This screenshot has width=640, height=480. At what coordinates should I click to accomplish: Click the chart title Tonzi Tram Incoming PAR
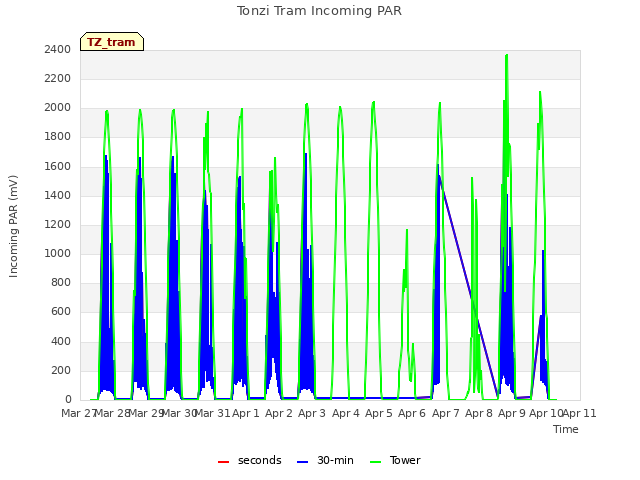(x=319, y=11)
